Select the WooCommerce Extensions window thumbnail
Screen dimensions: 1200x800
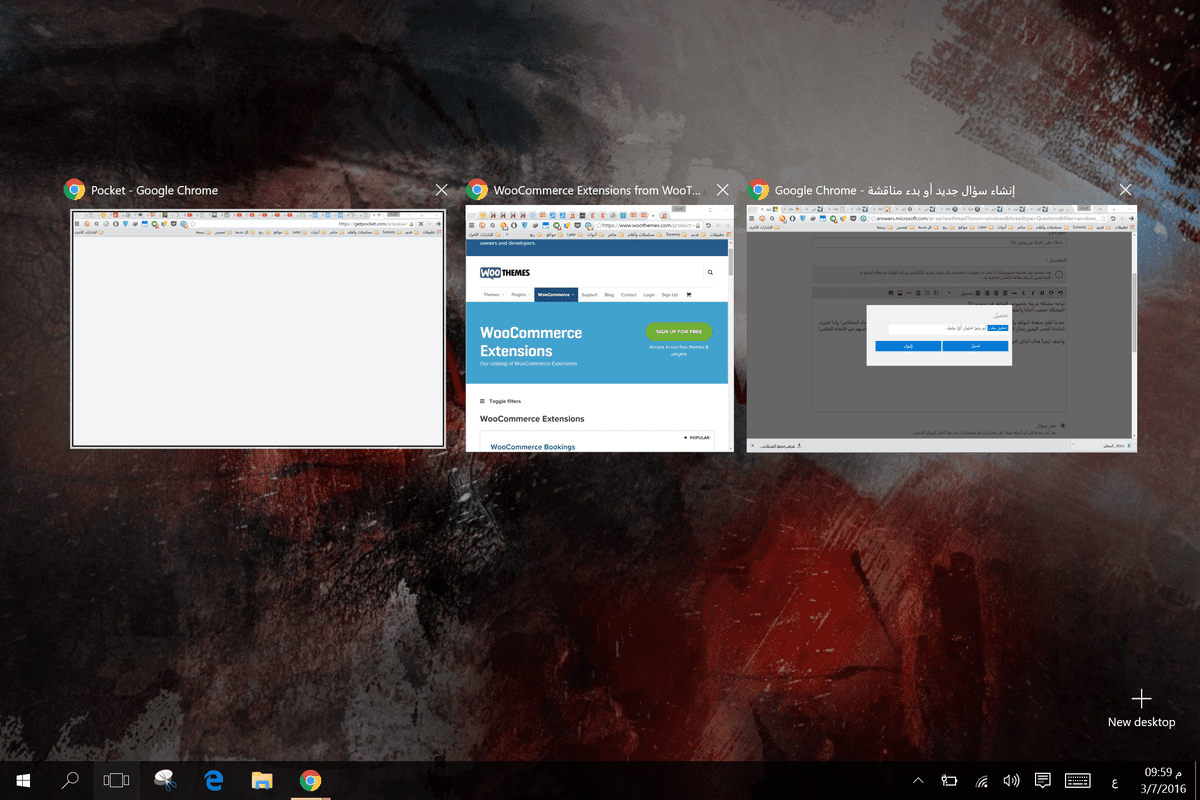599,328
